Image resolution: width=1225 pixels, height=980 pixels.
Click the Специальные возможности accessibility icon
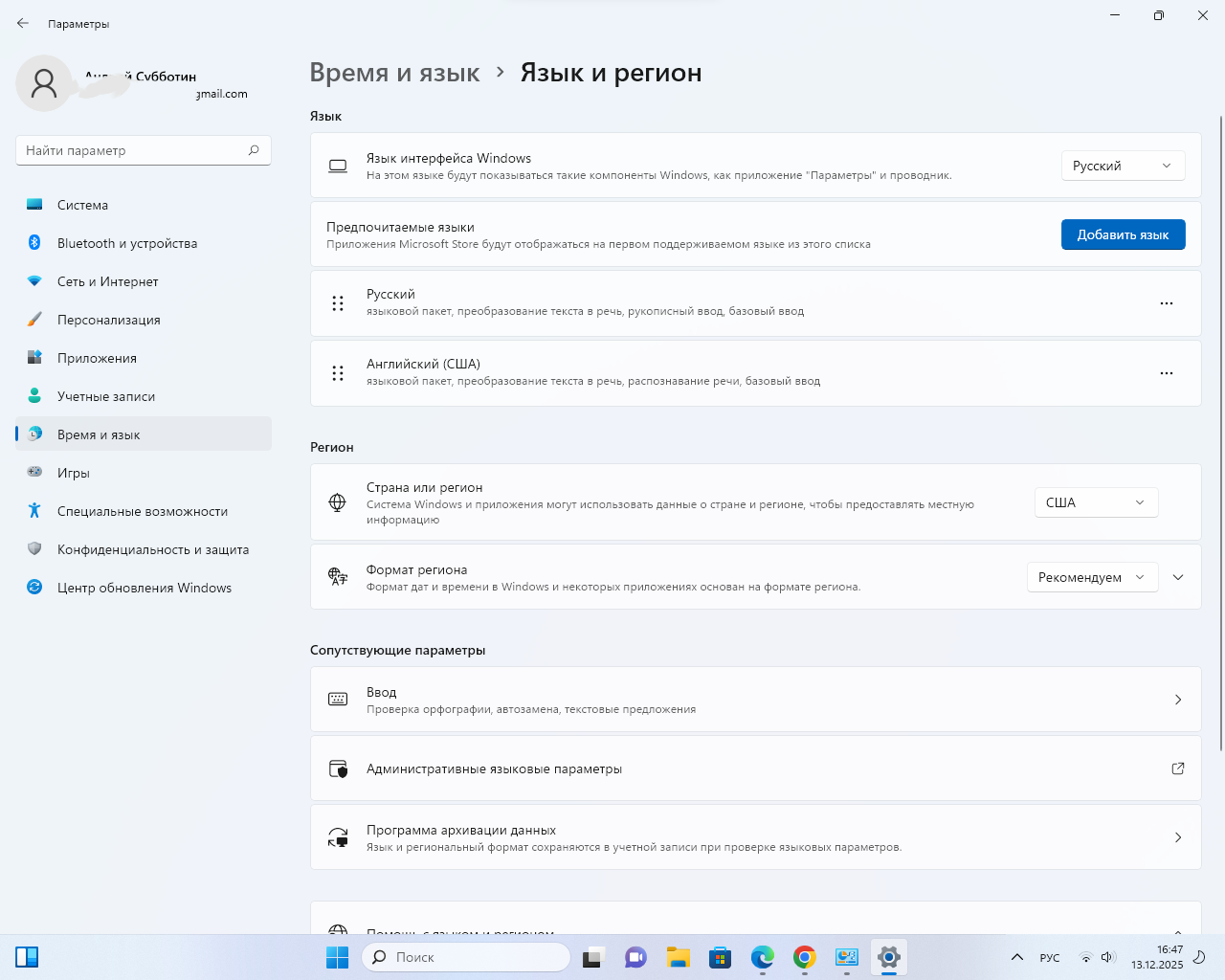point(34,511)
